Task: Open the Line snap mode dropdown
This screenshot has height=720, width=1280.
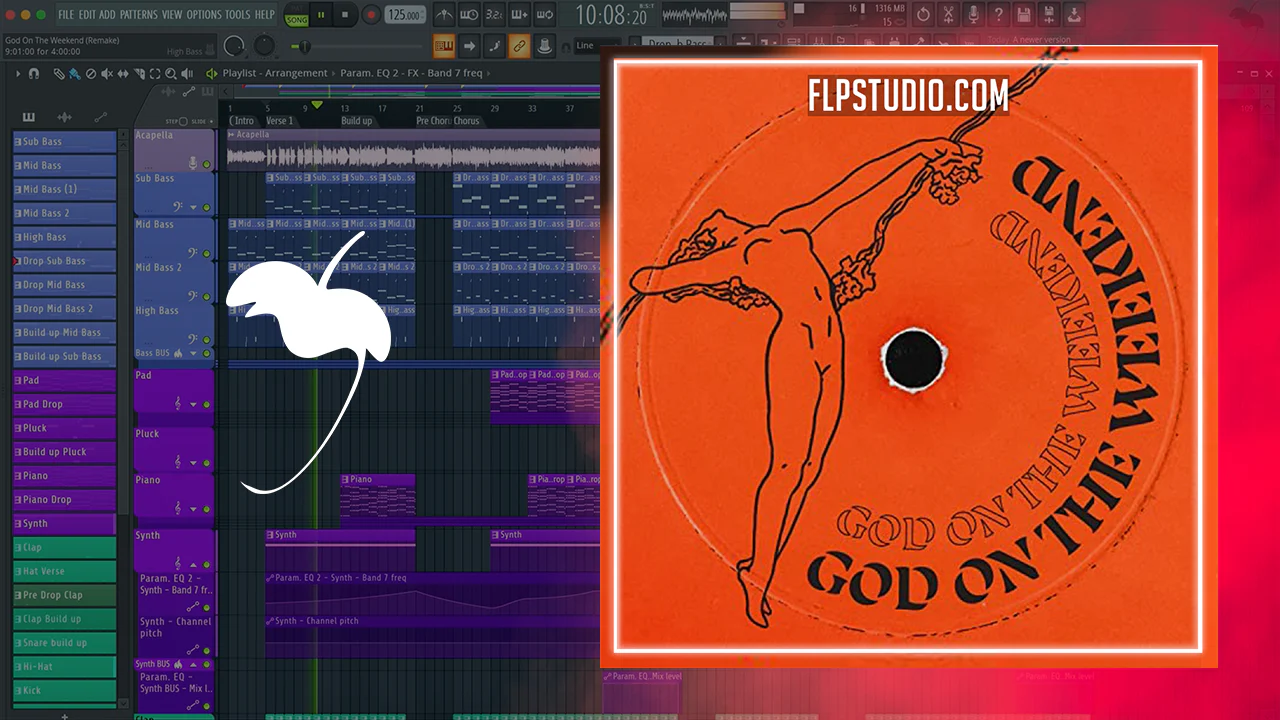Action: point(598,46)
